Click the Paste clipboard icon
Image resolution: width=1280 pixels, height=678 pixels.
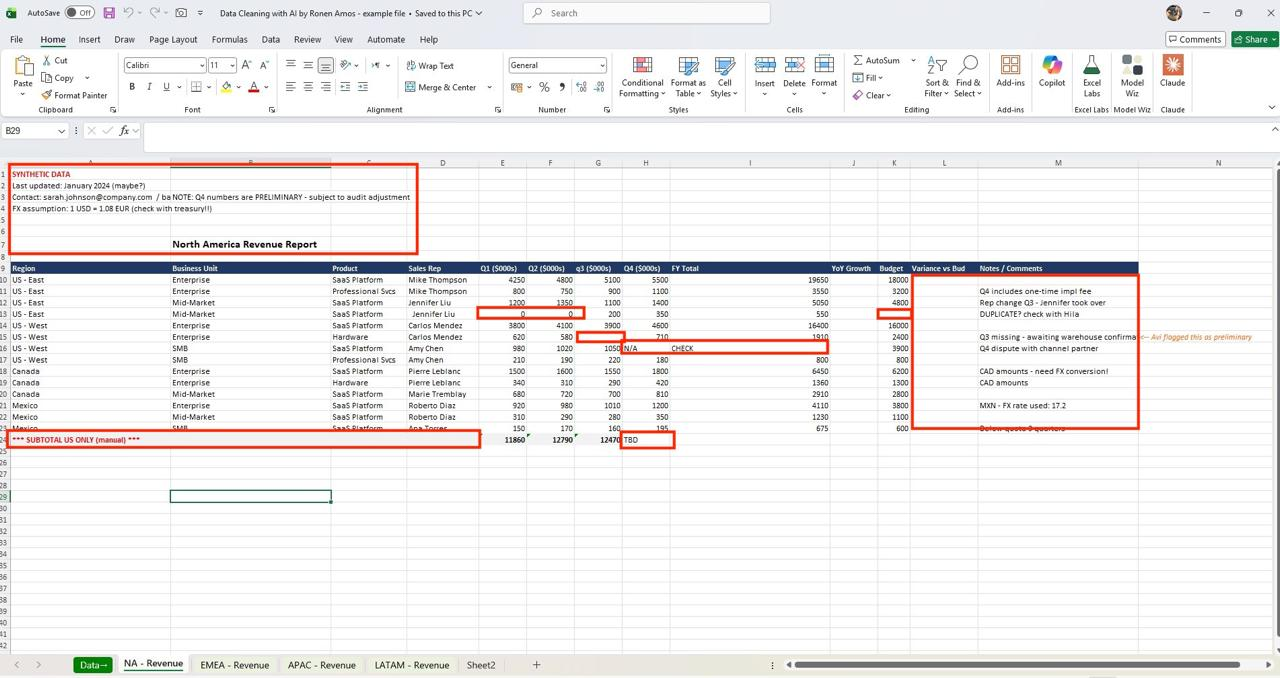23,67
